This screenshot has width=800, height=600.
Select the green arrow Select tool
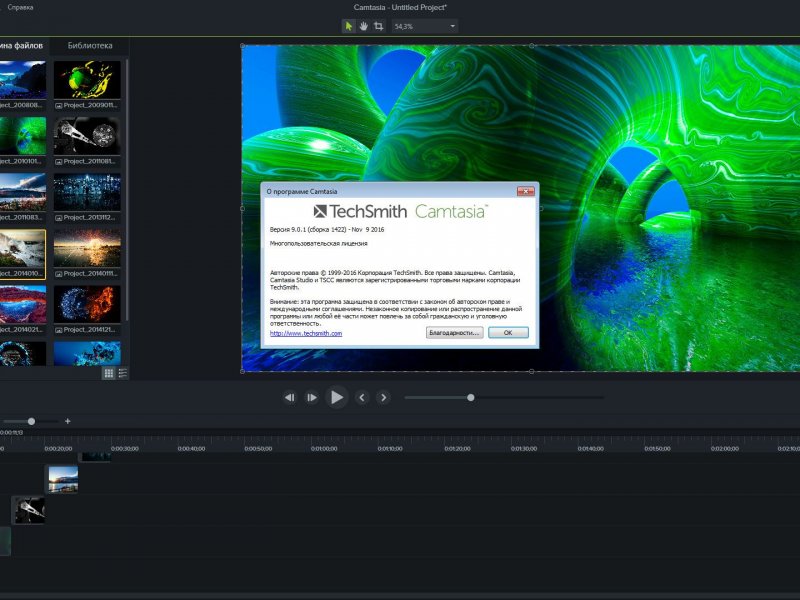coord(348,26)
